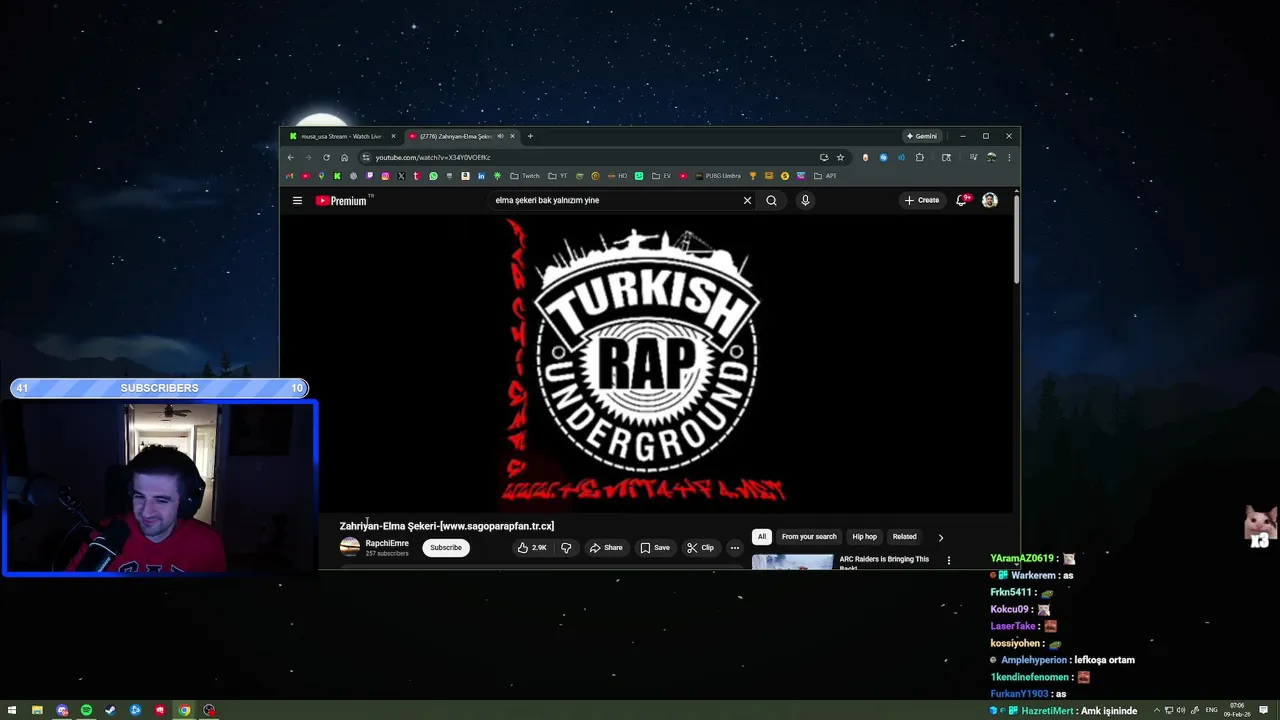This screenshot has height=720, width=1280.
Task: Select the Related chip
Action: [904, 537]
